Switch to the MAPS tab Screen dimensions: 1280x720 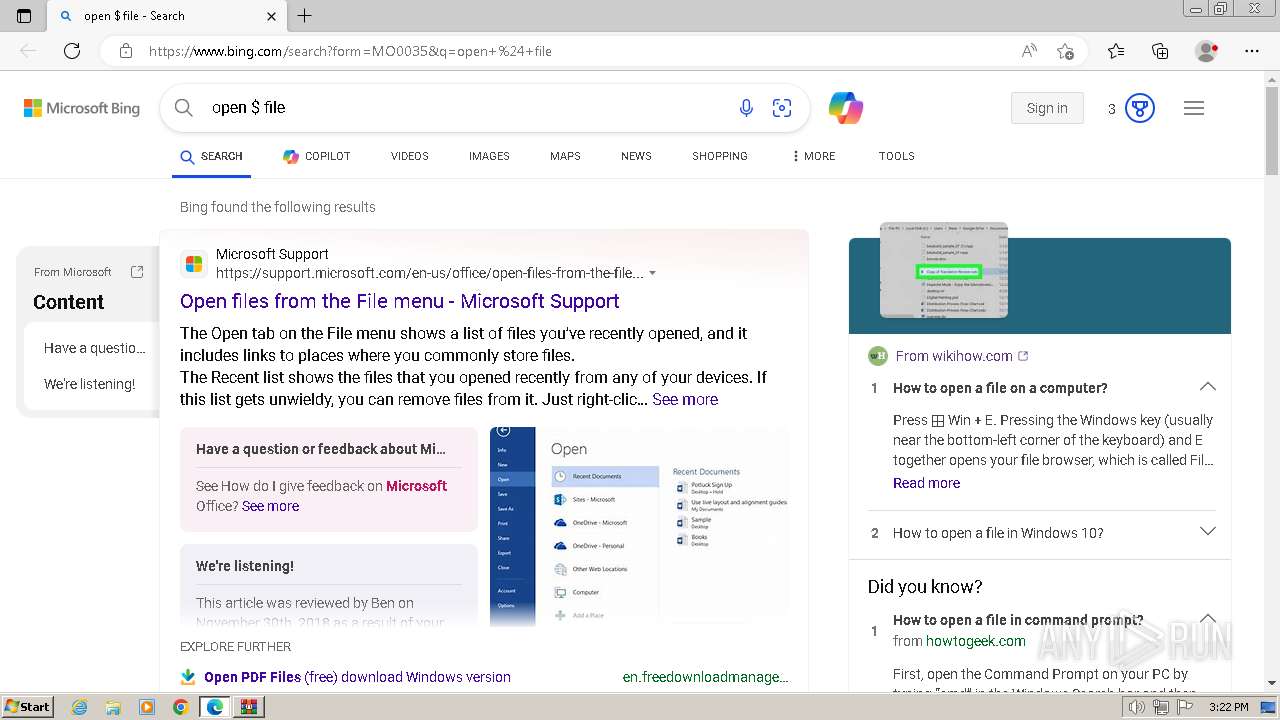point(565,157)
